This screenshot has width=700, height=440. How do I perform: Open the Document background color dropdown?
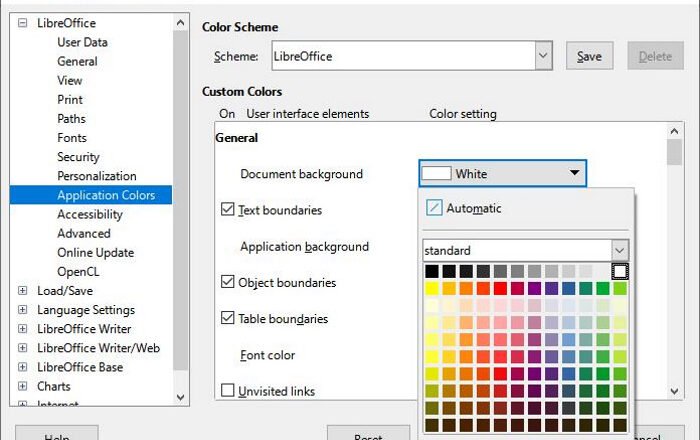503,173
